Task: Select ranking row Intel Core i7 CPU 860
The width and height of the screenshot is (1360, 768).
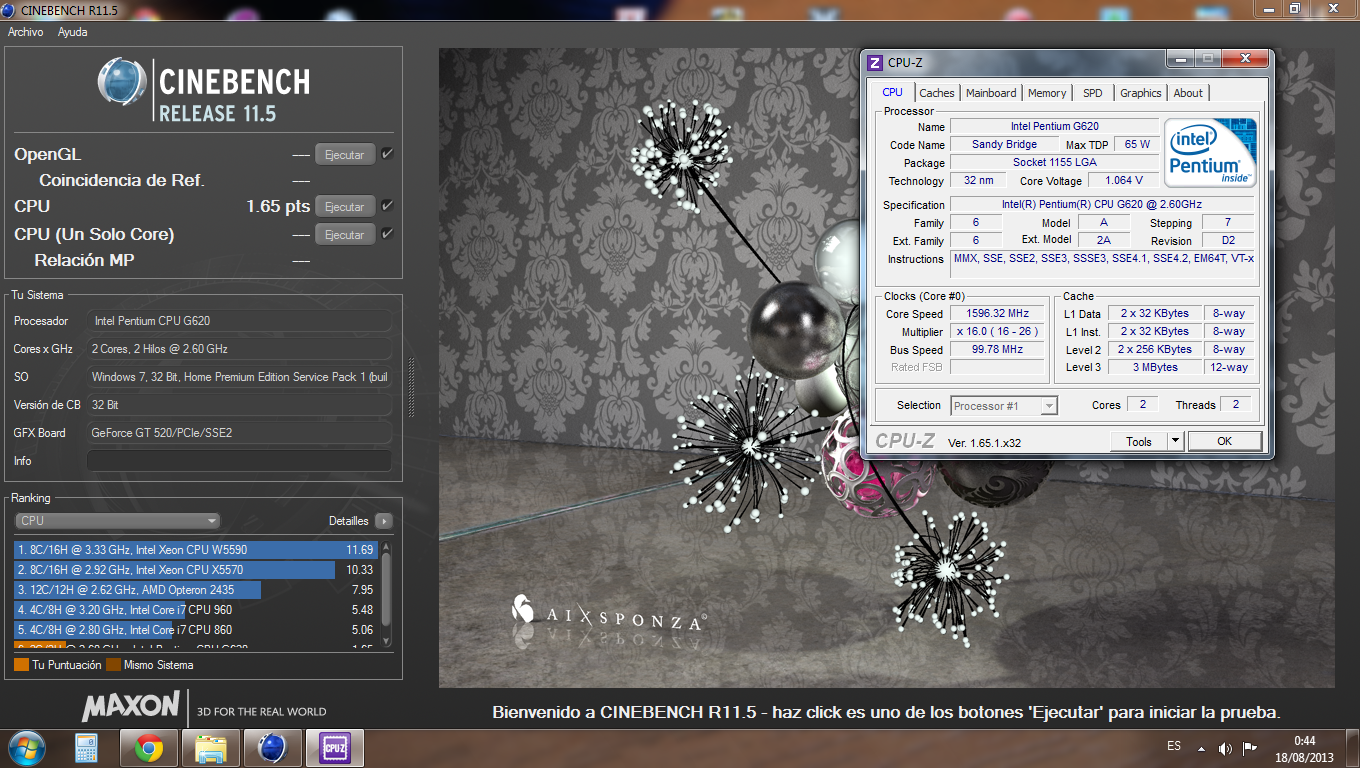Action: point(196,630)
